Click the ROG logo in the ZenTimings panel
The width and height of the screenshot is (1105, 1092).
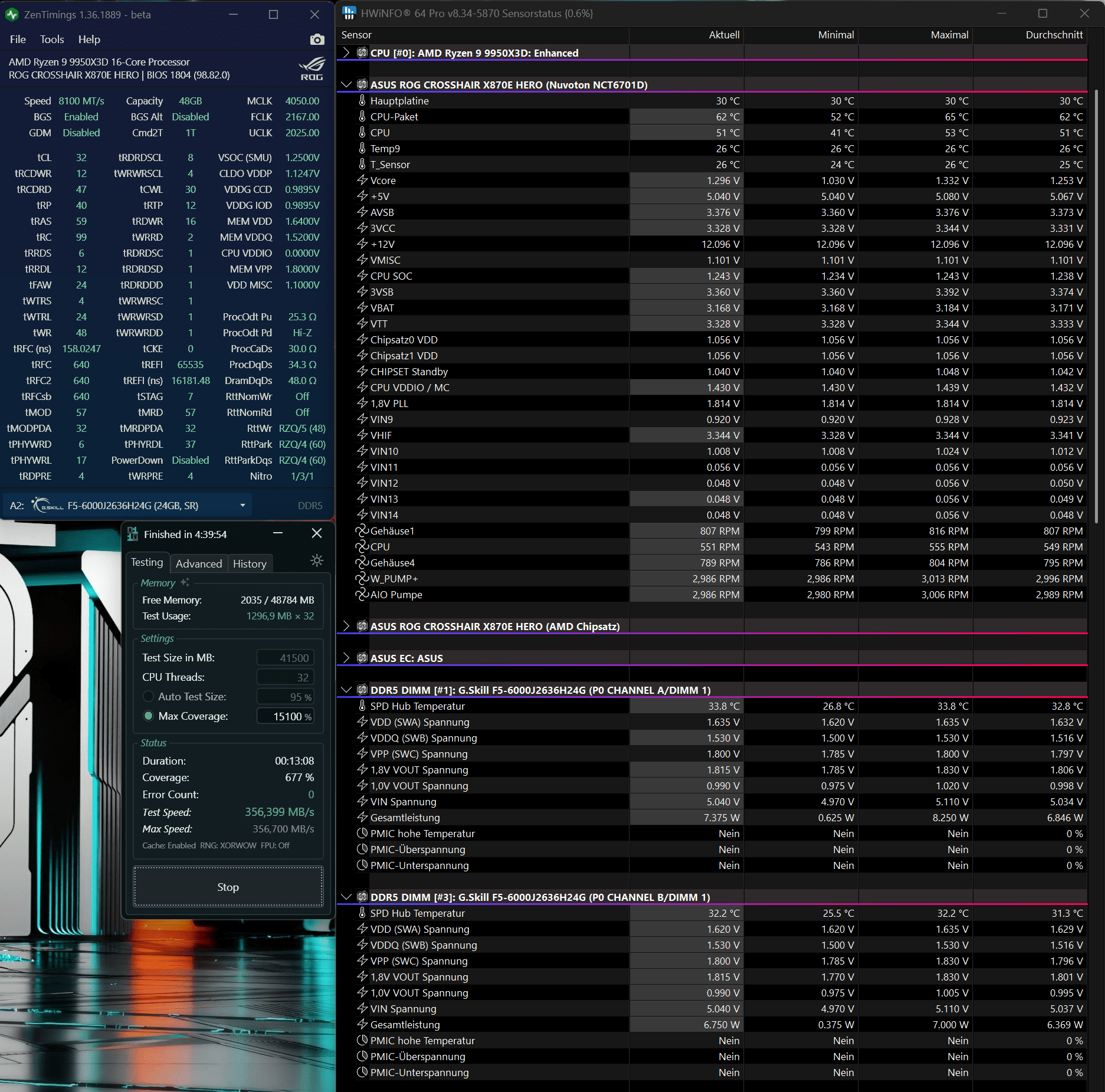(313, 68)
